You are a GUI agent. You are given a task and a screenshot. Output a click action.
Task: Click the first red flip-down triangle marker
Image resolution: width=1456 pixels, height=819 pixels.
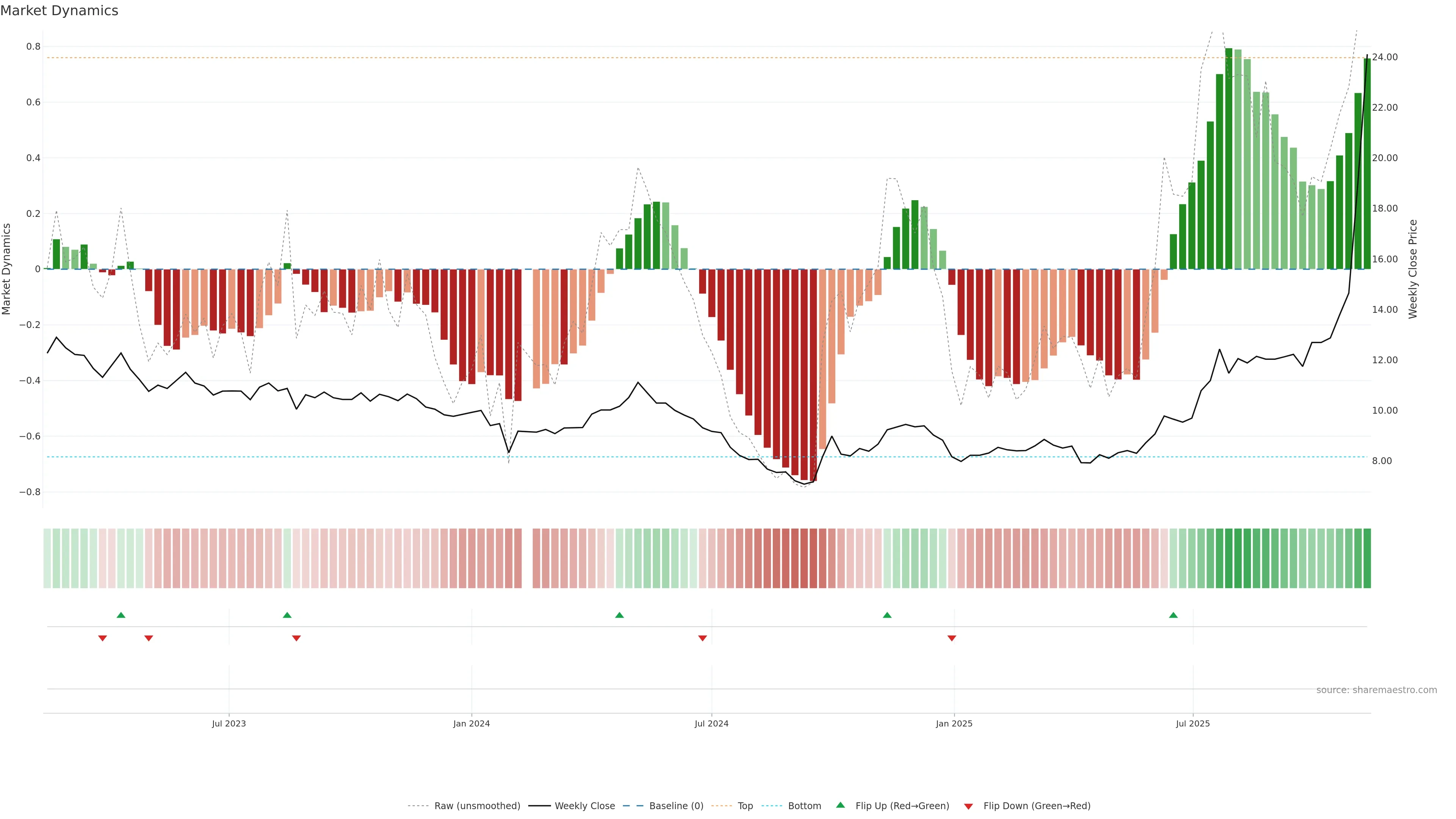tap(102, 638)
